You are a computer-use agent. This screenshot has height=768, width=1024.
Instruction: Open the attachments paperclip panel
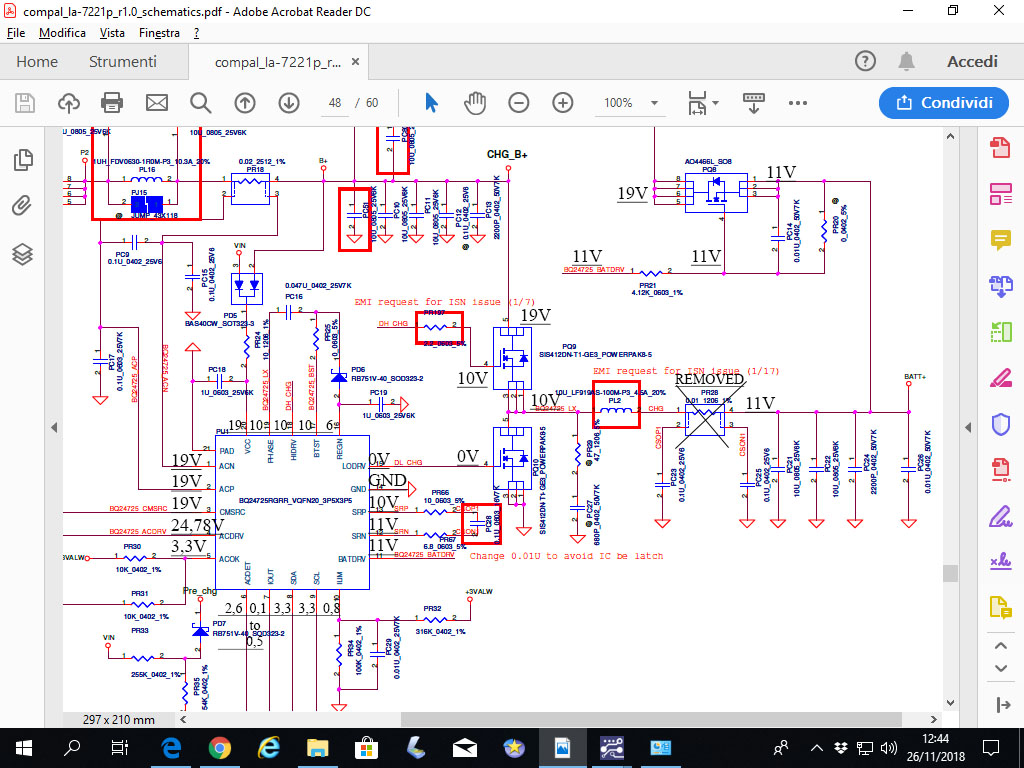(22, 207)
